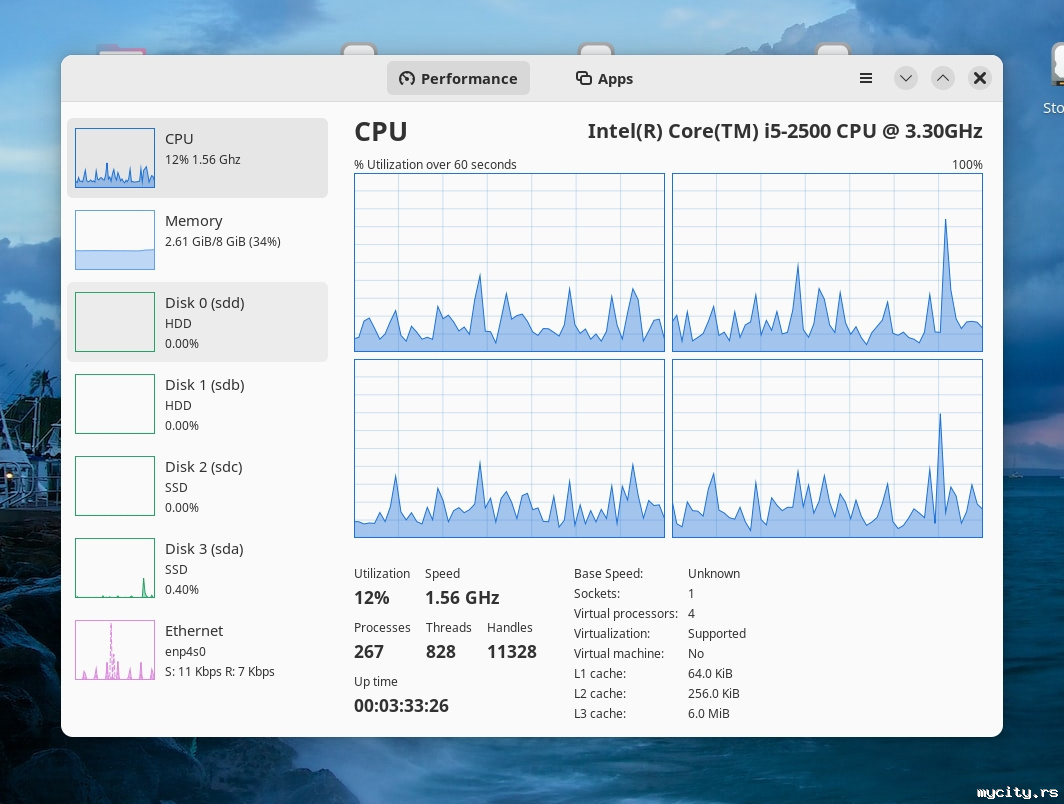Open the Apps tab
The width and height of the screenshot is (1064, 804).
click(x=604, y=79)
